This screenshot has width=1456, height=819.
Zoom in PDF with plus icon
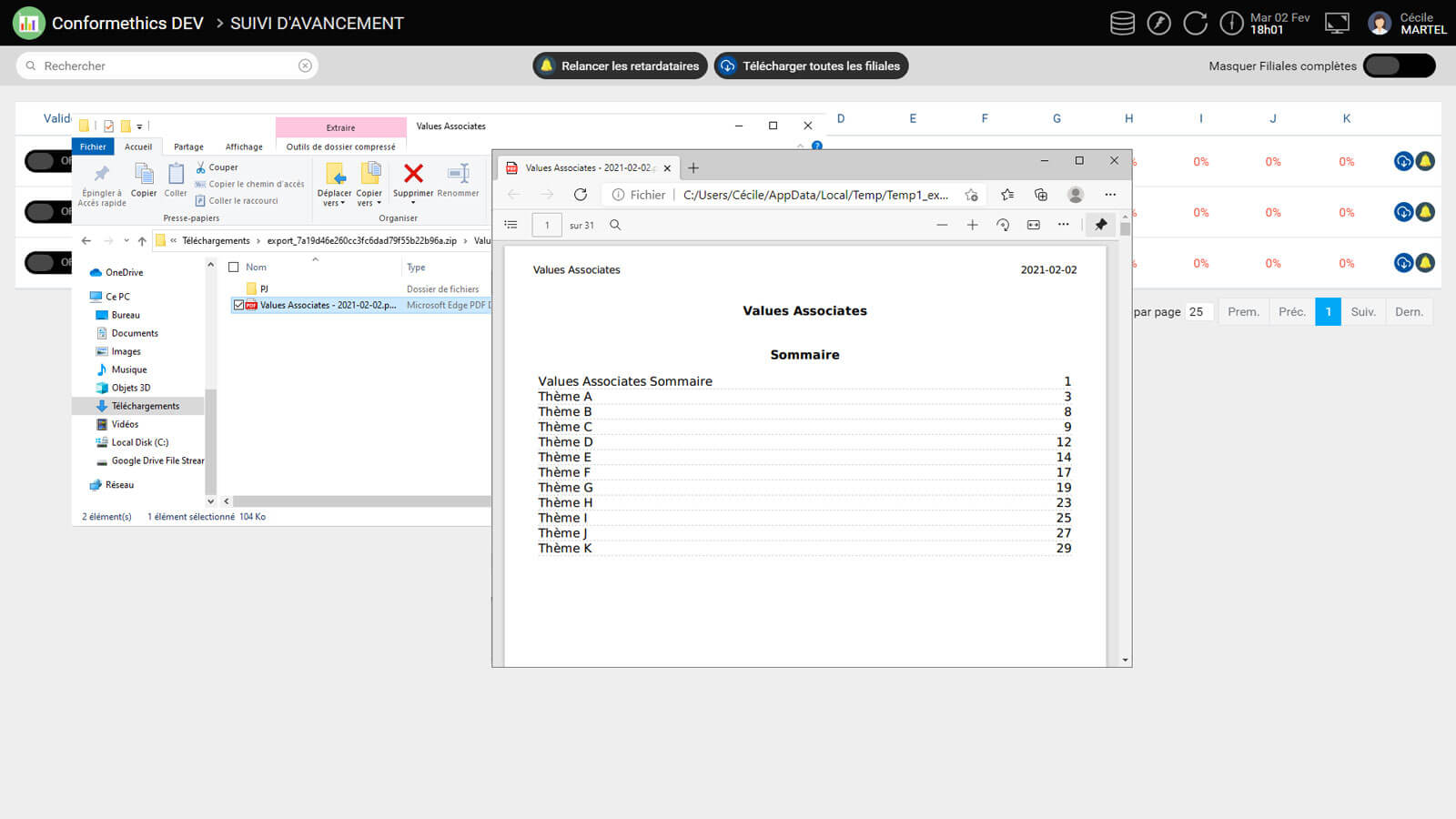click(972, 225)
